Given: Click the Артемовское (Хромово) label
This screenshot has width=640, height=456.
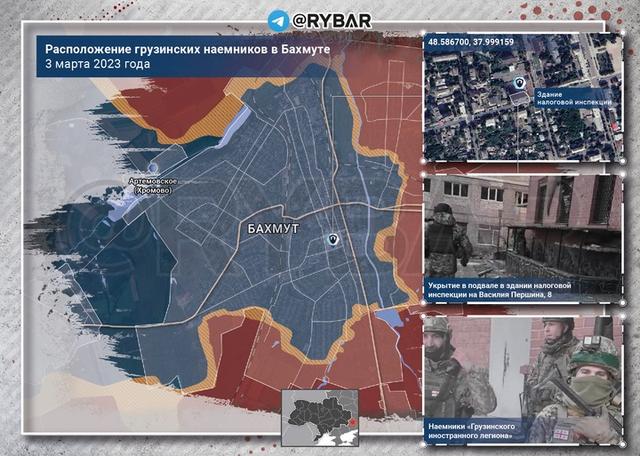Looking at the screenshot, I should (x=152, y=186).
